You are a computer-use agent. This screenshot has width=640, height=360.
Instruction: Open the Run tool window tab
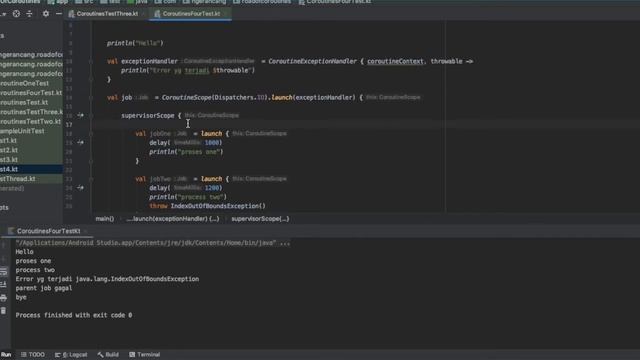pos(6,355)
